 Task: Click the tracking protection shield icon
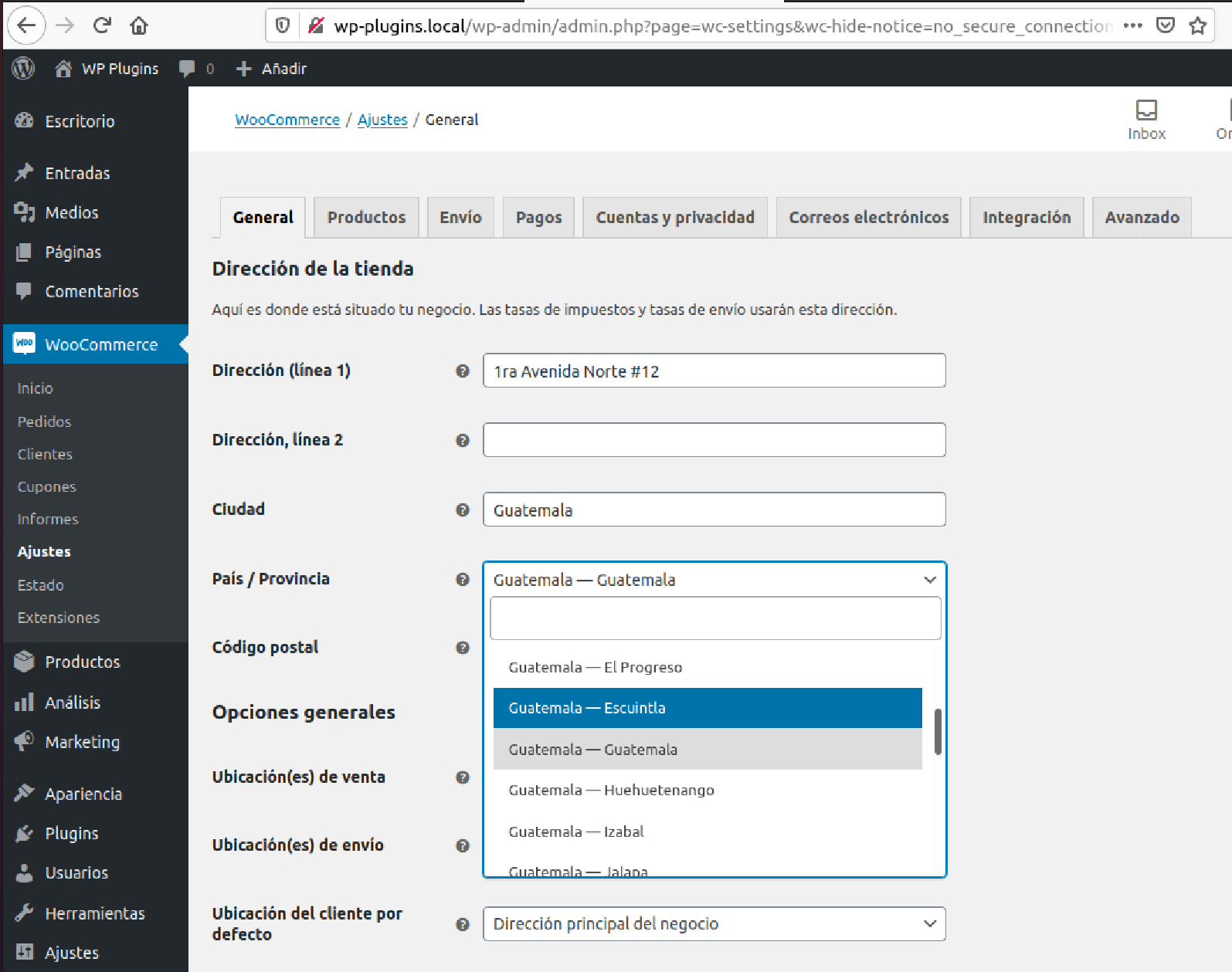pyautogui.click(x=283, y=25)
